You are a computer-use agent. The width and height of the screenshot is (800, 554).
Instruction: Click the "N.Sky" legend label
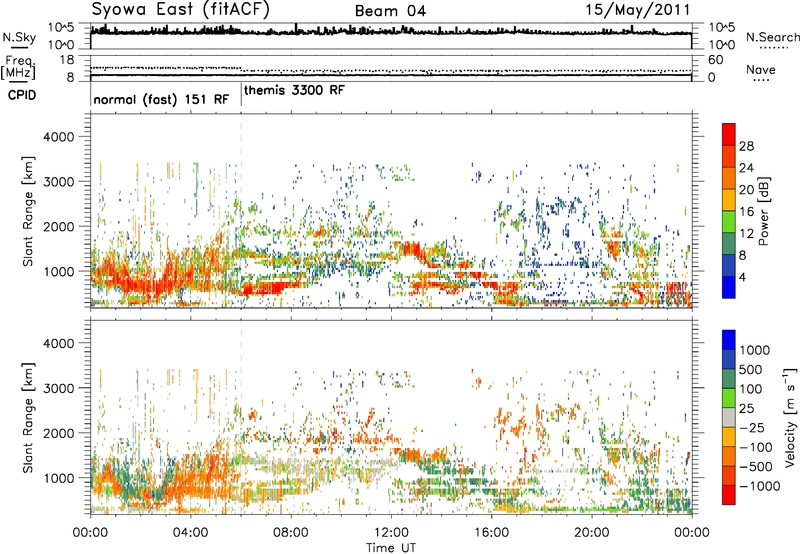point(19,37)
